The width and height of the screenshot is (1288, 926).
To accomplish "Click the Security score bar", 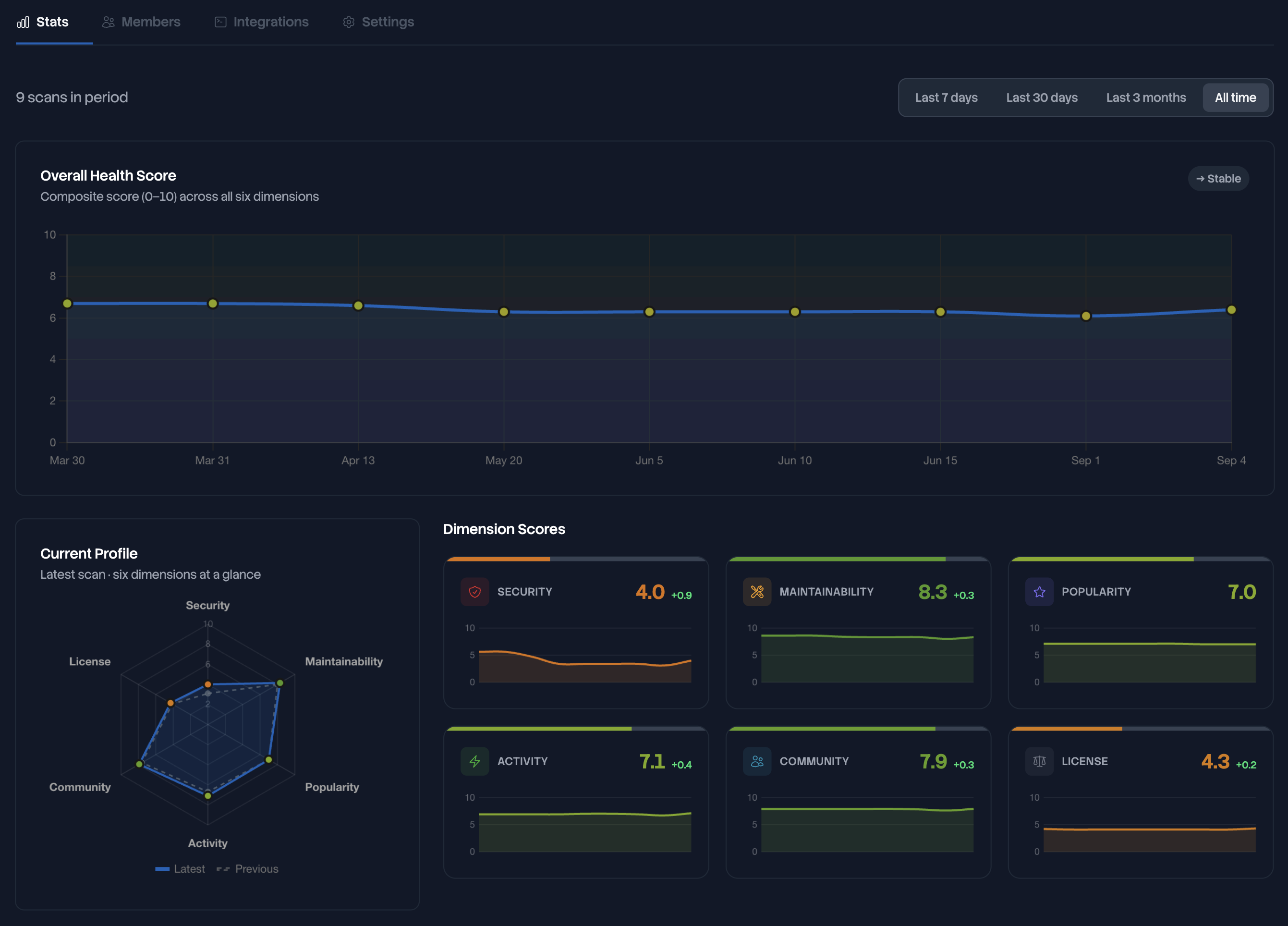I will [576, 559].
